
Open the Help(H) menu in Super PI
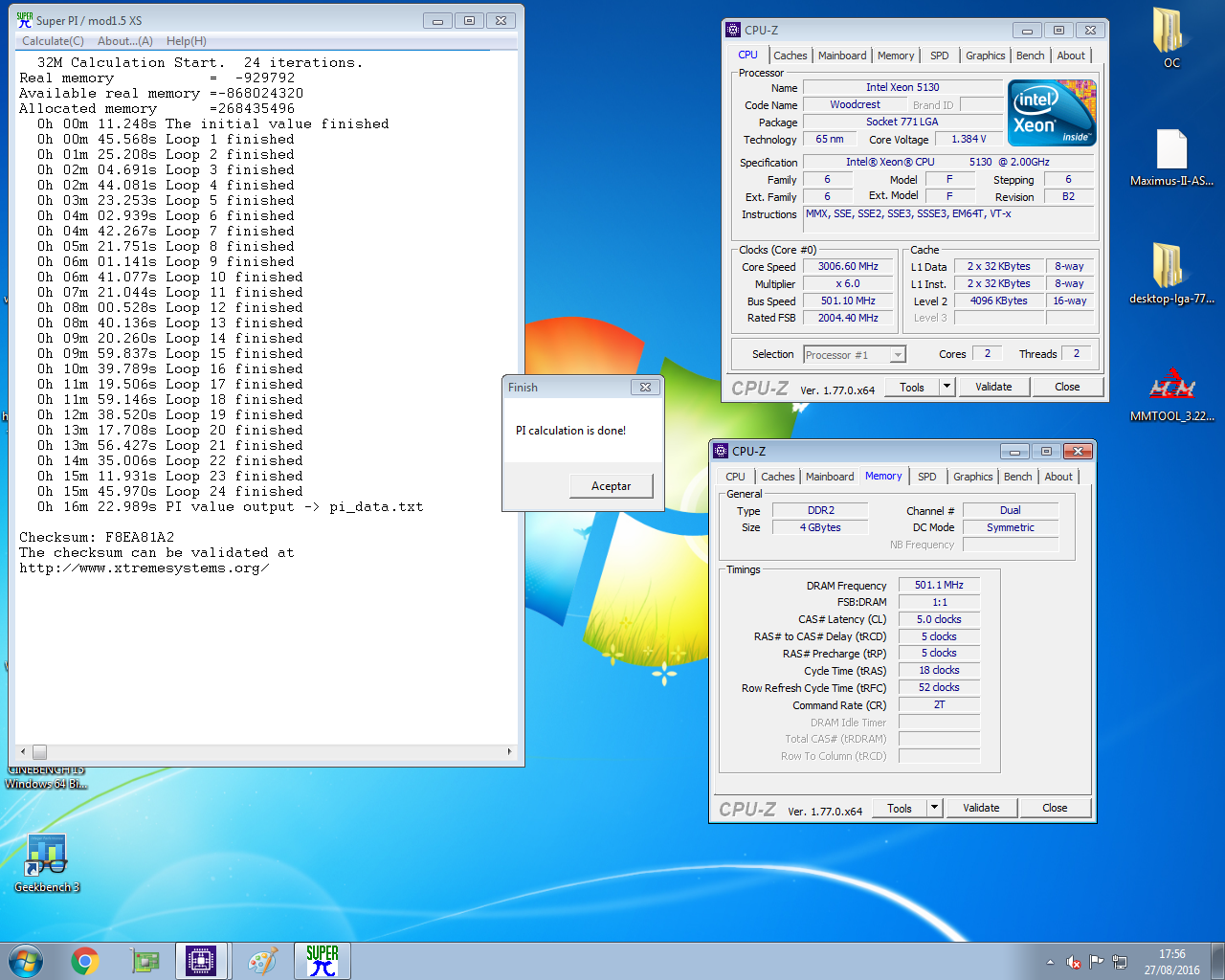(186, 41)
